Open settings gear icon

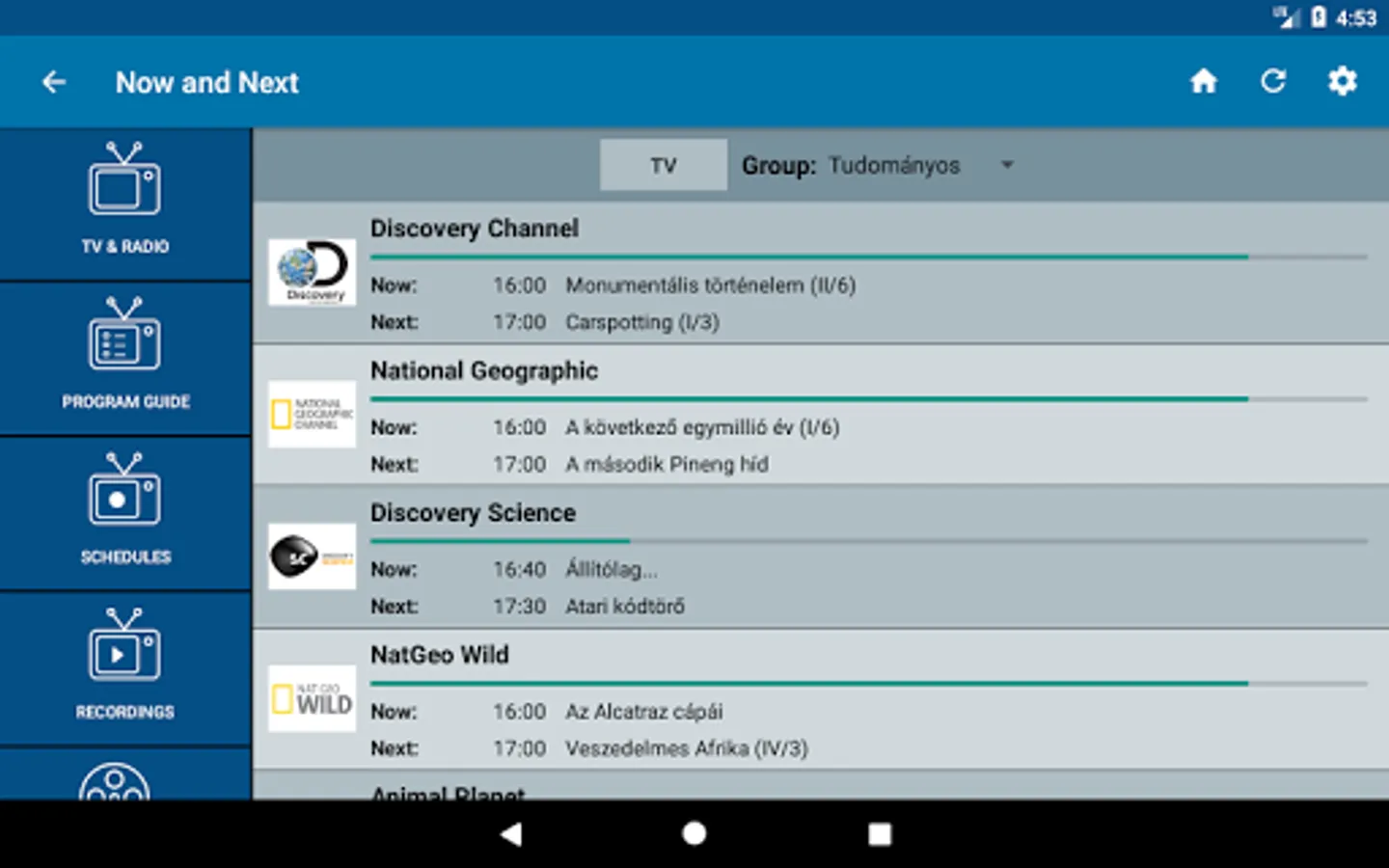click(x=1343, y=81)
